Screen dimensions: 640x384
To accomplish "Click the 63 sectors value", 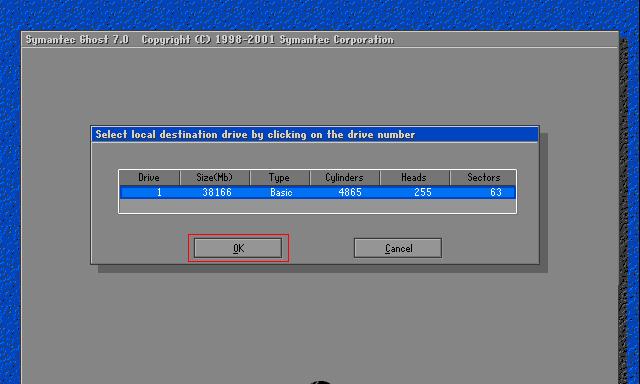I will tap(496, 192).
